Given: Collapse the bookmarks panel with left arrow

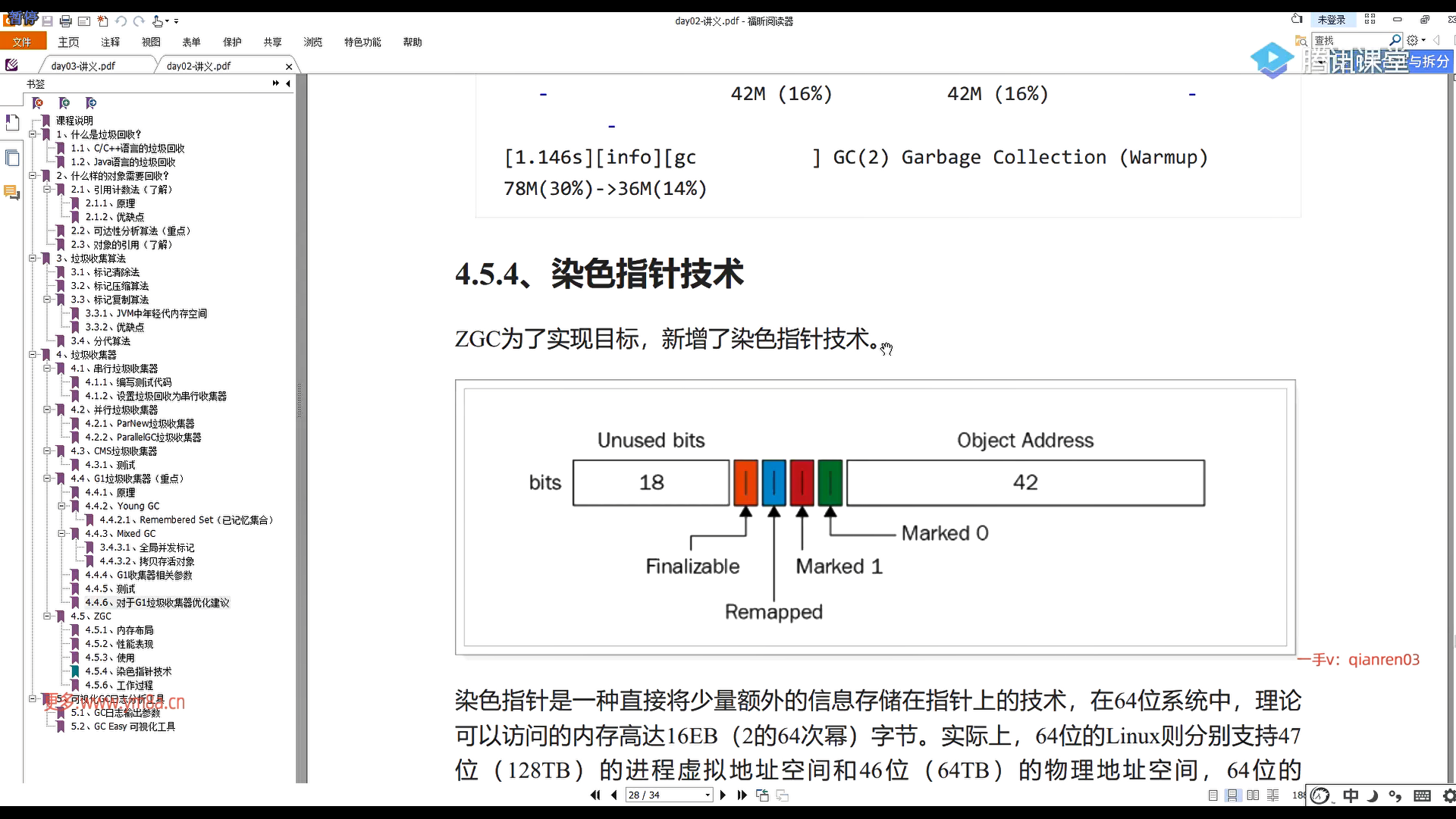Looking at the screenshot, I should point(288,83).
